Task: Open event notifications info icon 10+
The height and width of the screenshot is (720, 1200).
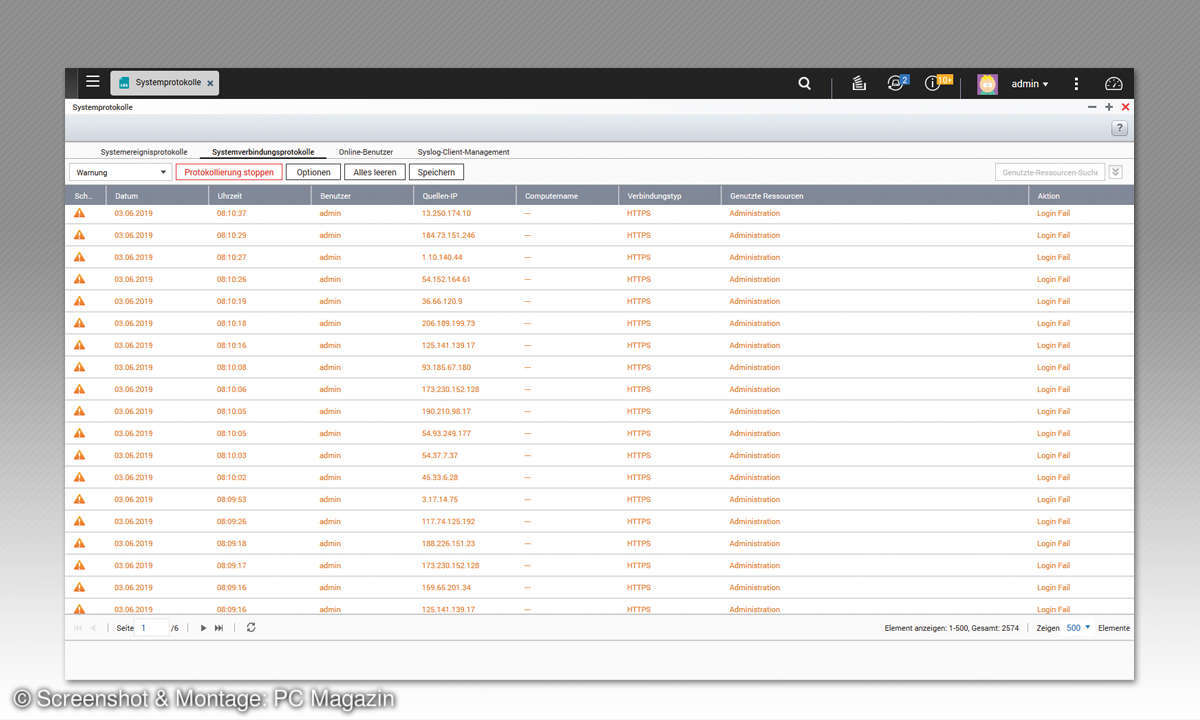Action: point(936,83)
